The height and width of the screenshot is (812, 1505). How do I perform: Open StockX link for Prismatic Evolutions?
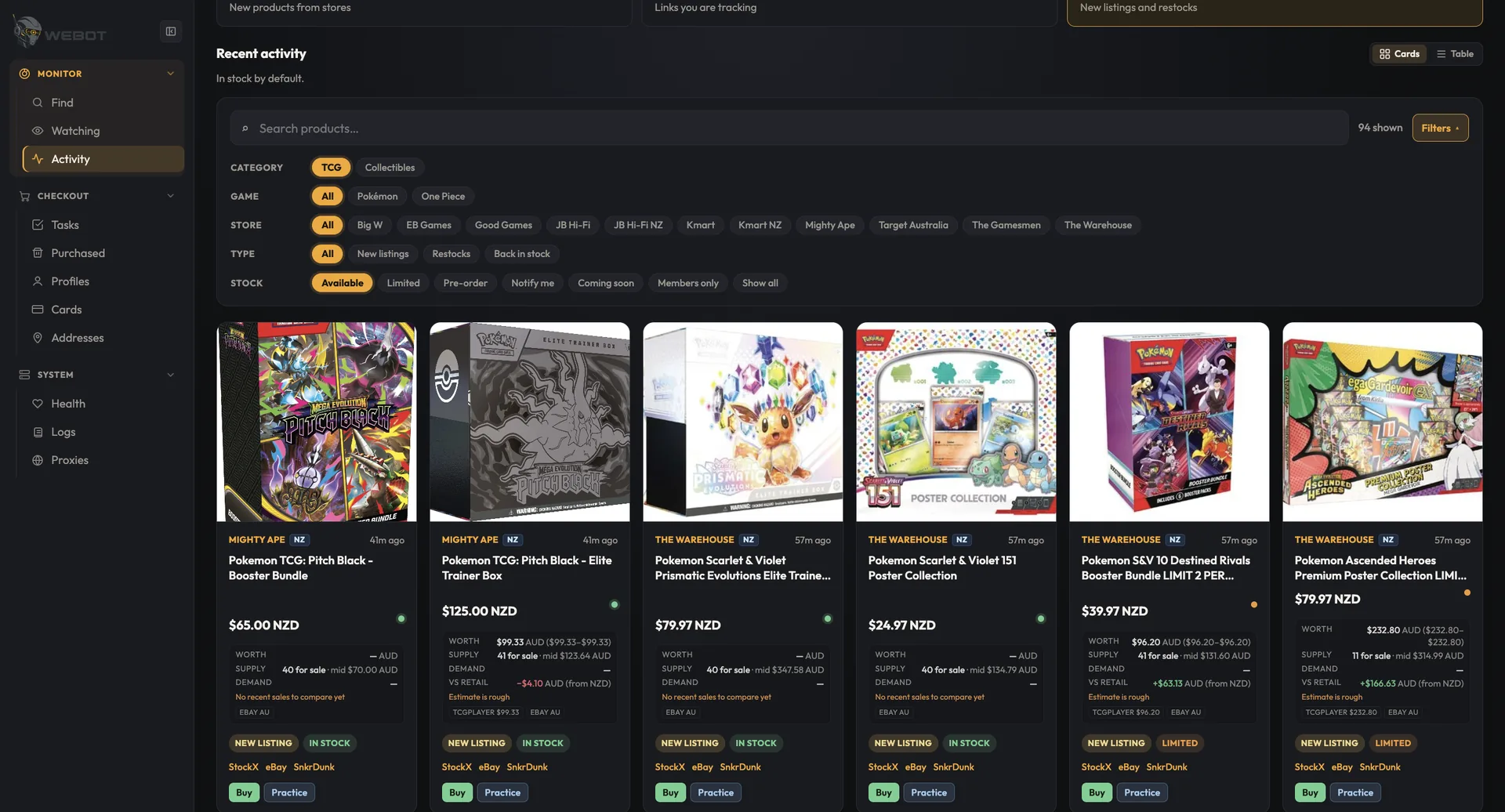[670, 767]
